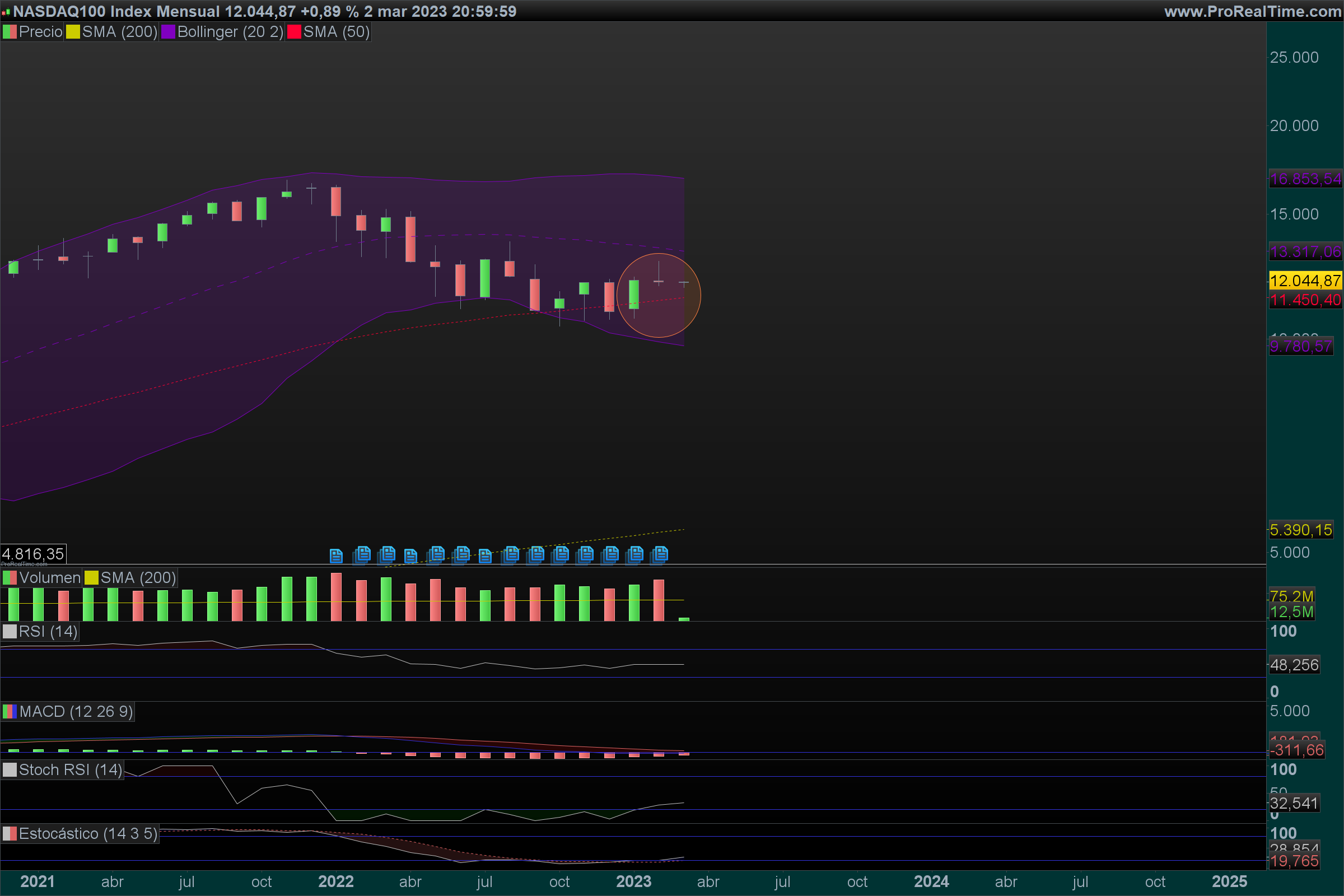Open the February 2023 stacked news icon
The width and height of the screenshot is (1344, 896).
pyautogui.click(x=660, y=554)
